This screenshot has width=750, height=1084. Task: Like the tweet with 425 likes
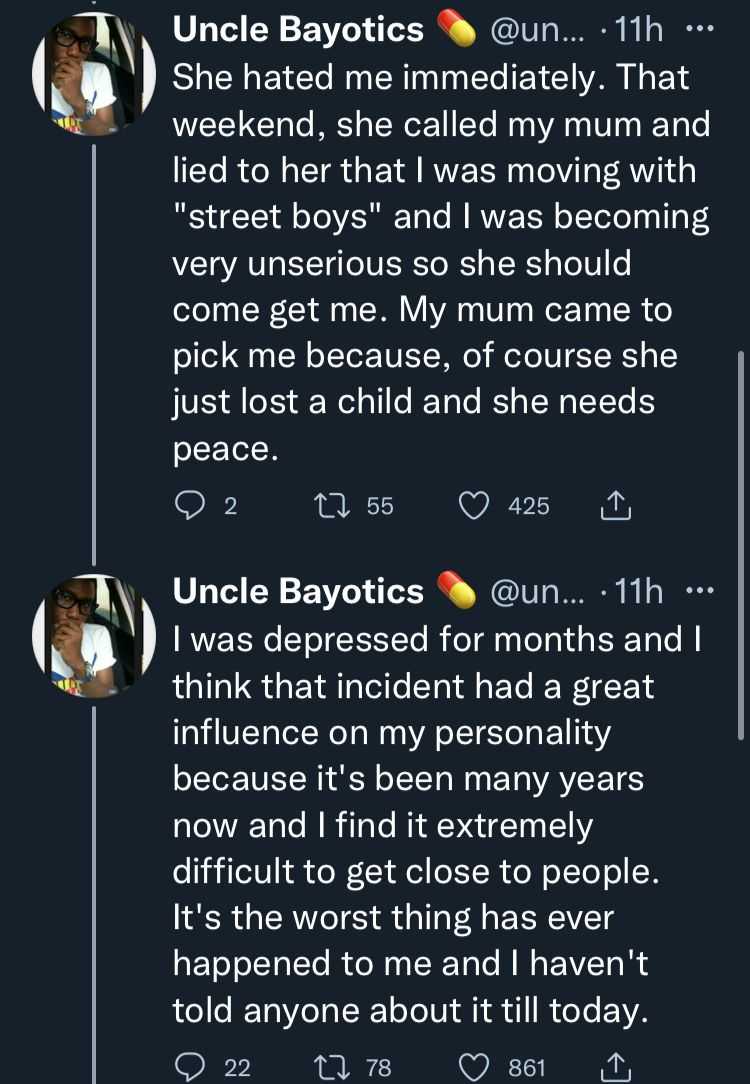[x=473, y=507]
